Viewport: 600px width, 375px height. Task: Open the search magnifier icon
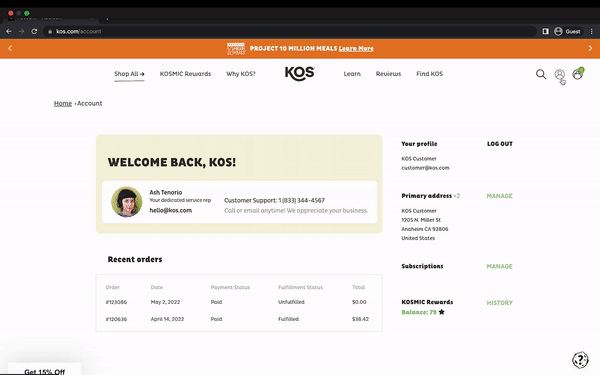(x=541, y=74)
